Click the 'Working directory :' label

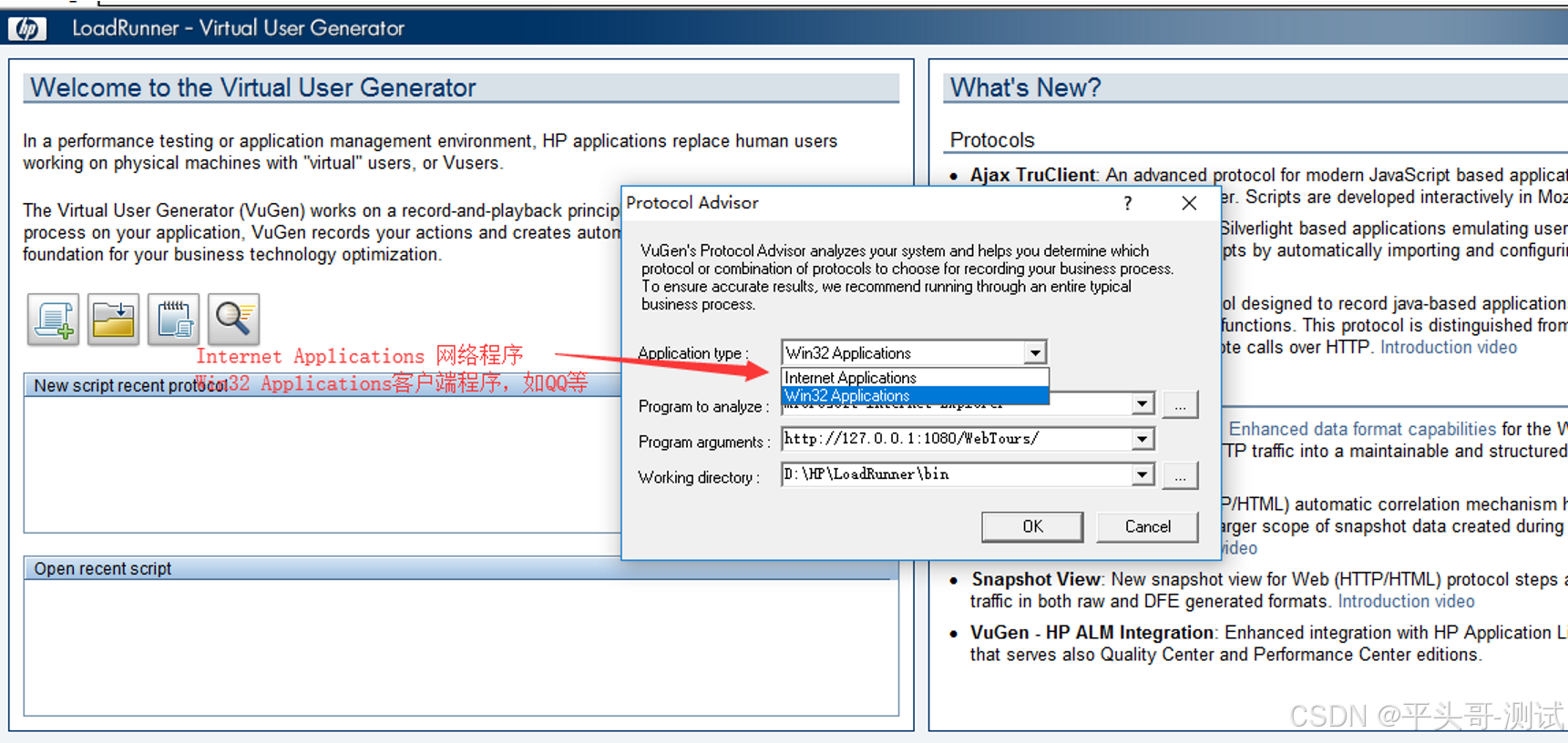click(x=699, y=477)
